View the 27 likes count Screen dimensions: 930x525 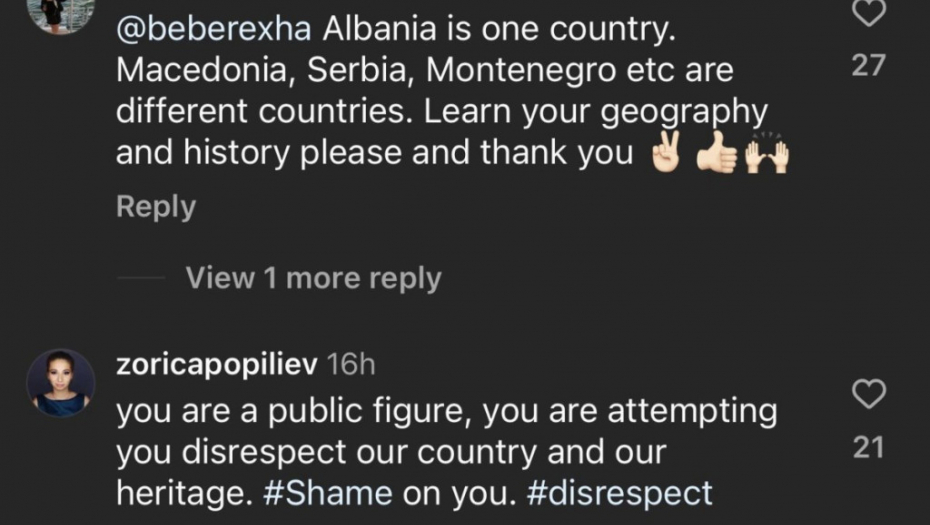click(x=869, y=66)
